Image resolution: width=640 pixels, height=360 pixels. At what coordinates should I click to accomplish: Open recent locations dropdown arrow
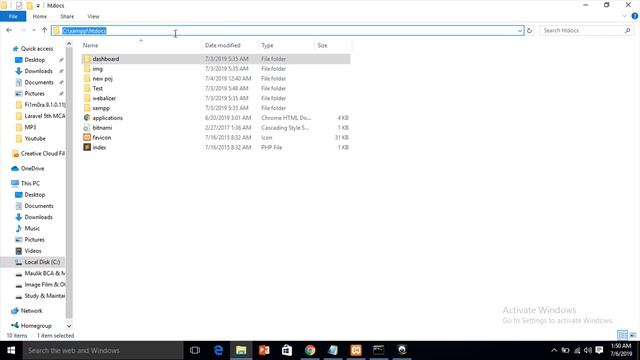[33, 30]
